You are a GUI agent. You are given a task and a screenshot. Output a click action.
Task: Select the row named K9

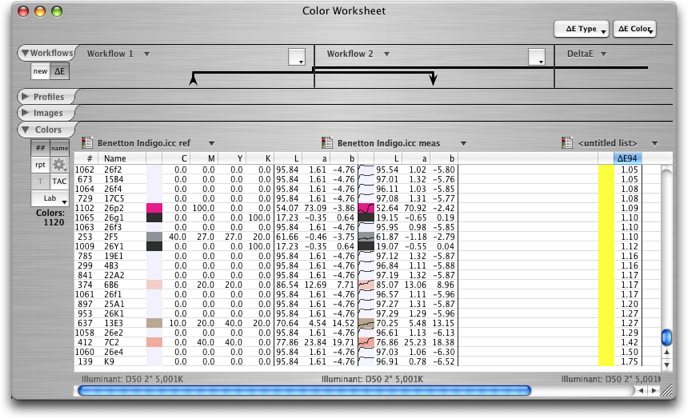pyautogui.click(x=358, y=362)
